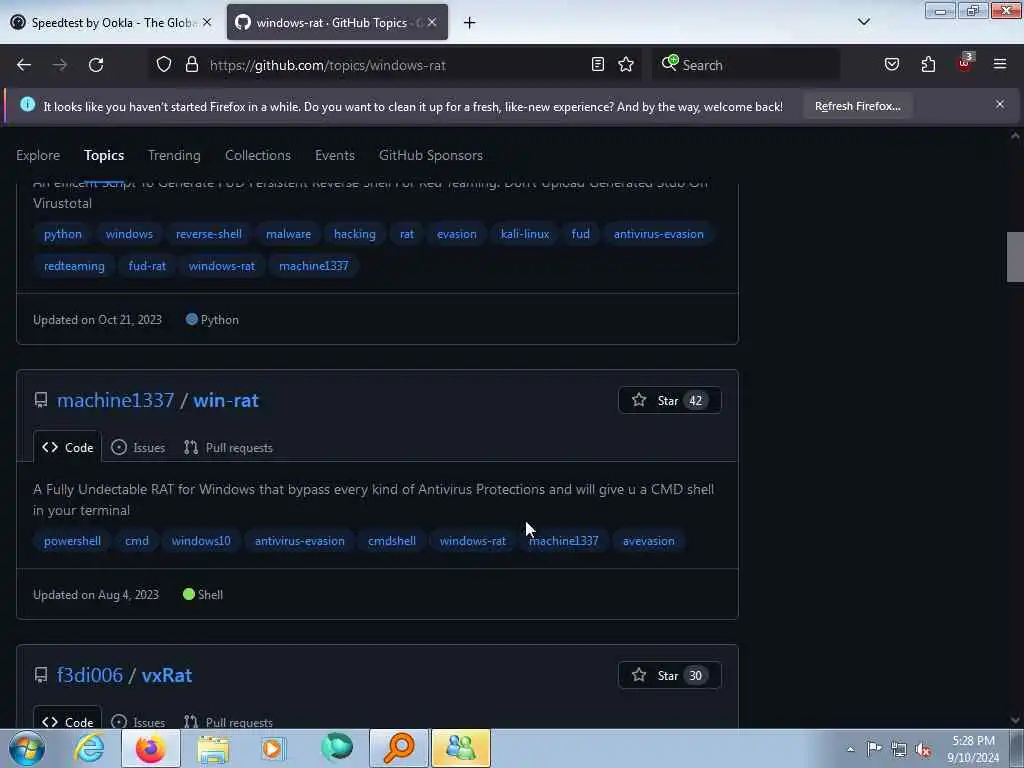Click the Python language label
This screenshot has height=768, width=1024.
click(x=212, y=319)
